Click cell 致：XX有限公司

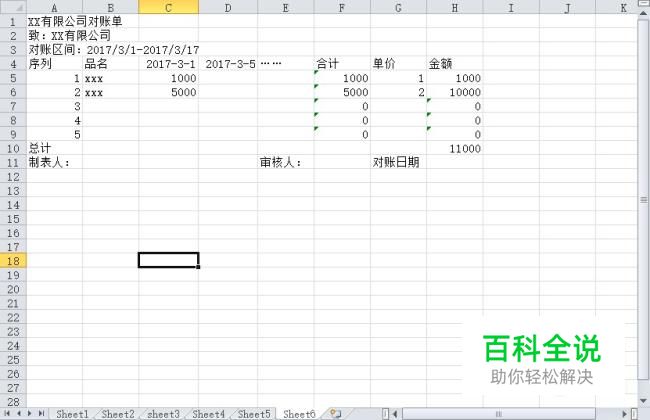(x=70, y=35)
